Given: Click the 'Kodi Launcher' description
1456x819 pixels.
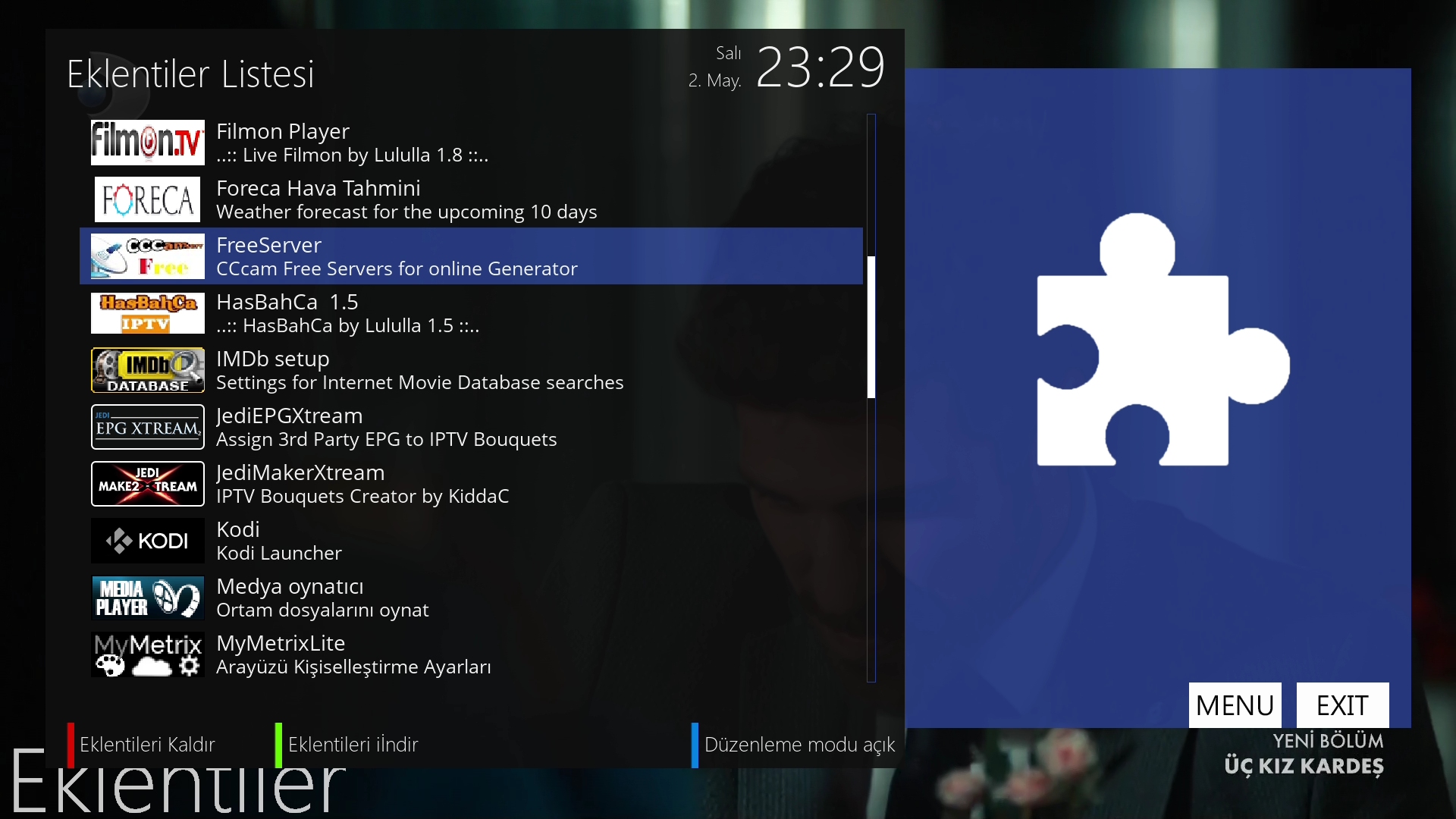Looking at the screenshot, I should (278, 553).
